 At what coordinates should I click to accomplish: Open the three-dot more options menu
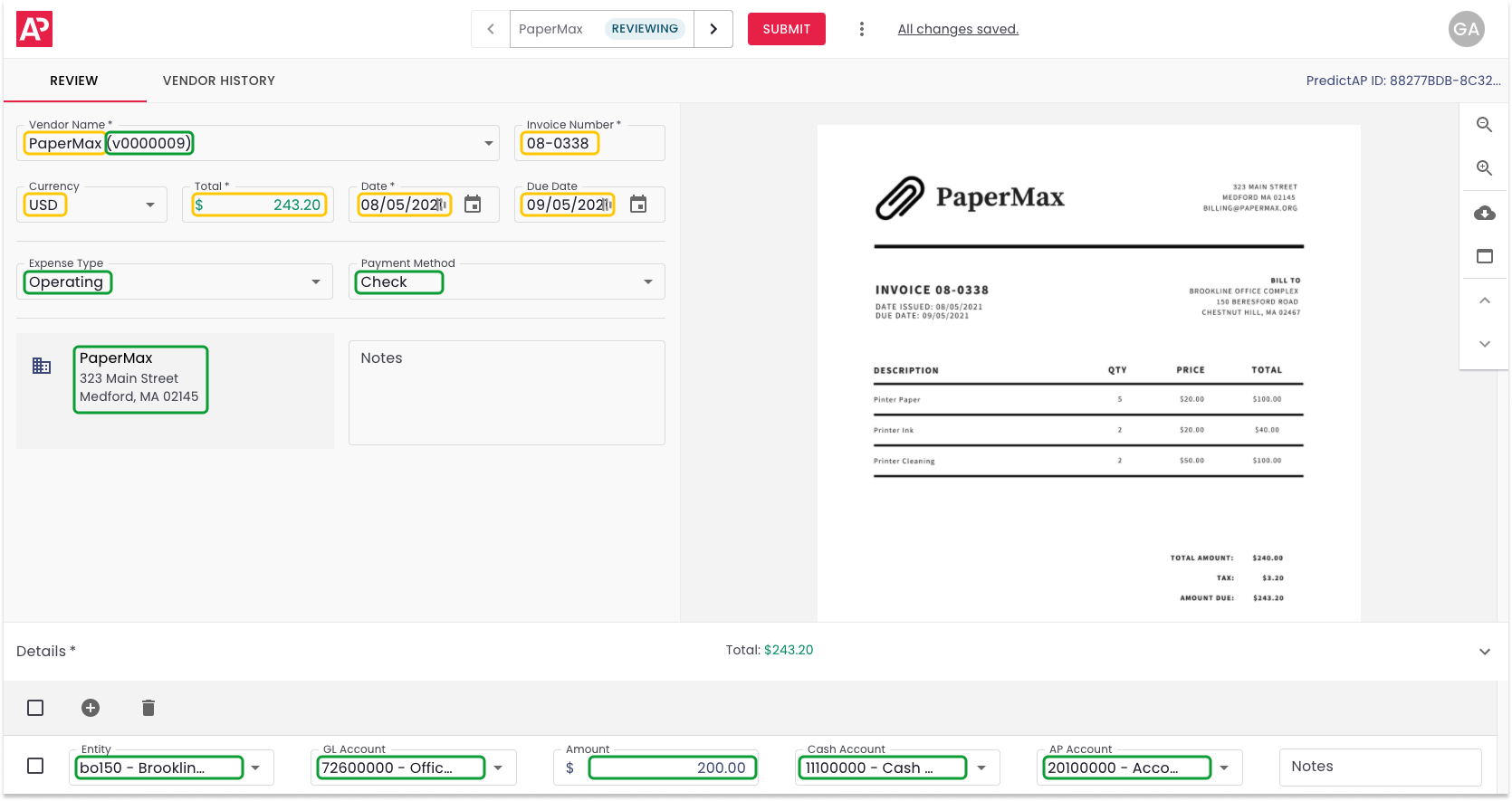(861, 29)
